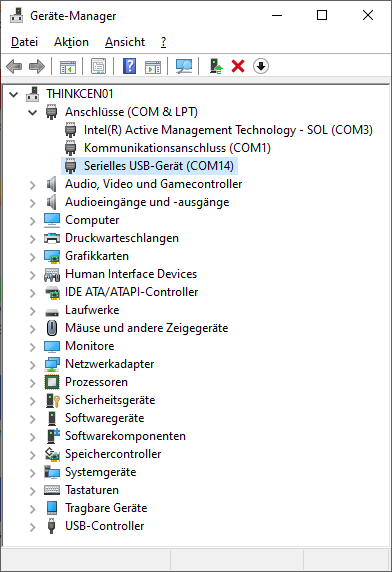The width and height of the screenshot is (392, 572).
Task: Click the disable device down-arrow icon
Action: coord(261,66)
